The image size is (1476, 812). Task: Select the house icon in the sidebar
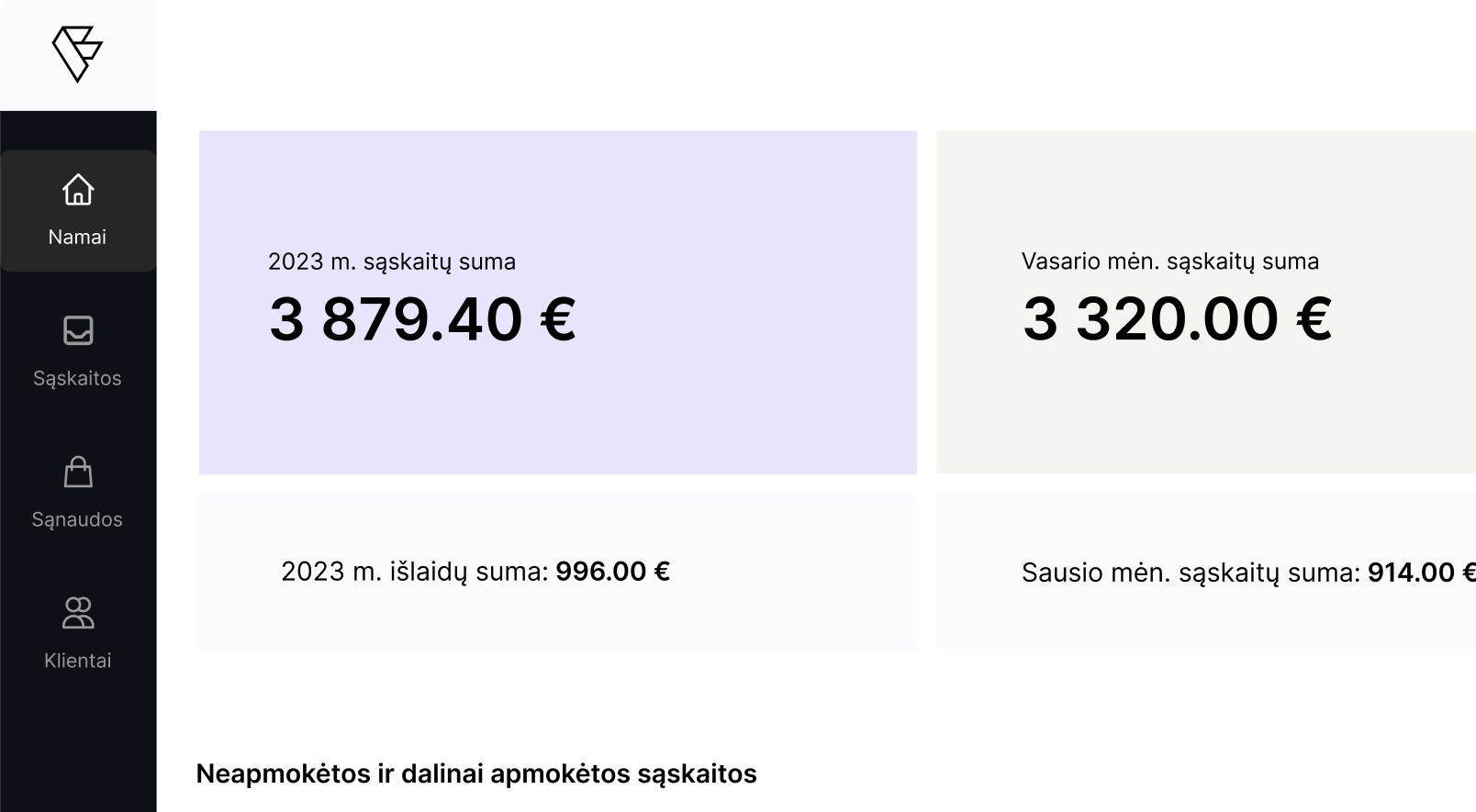pos(78,191)
